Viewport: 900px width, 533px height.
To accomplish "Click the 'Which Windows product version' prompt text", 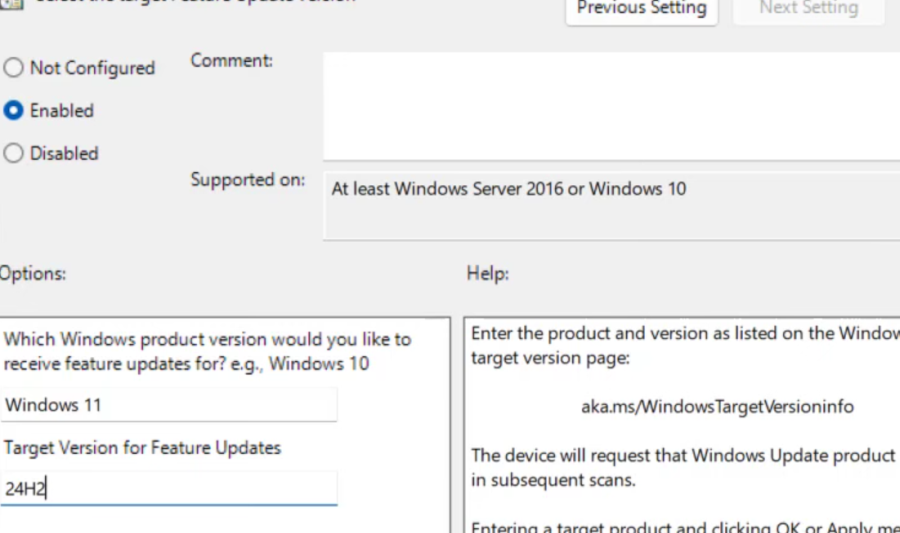I will (207, 351).
